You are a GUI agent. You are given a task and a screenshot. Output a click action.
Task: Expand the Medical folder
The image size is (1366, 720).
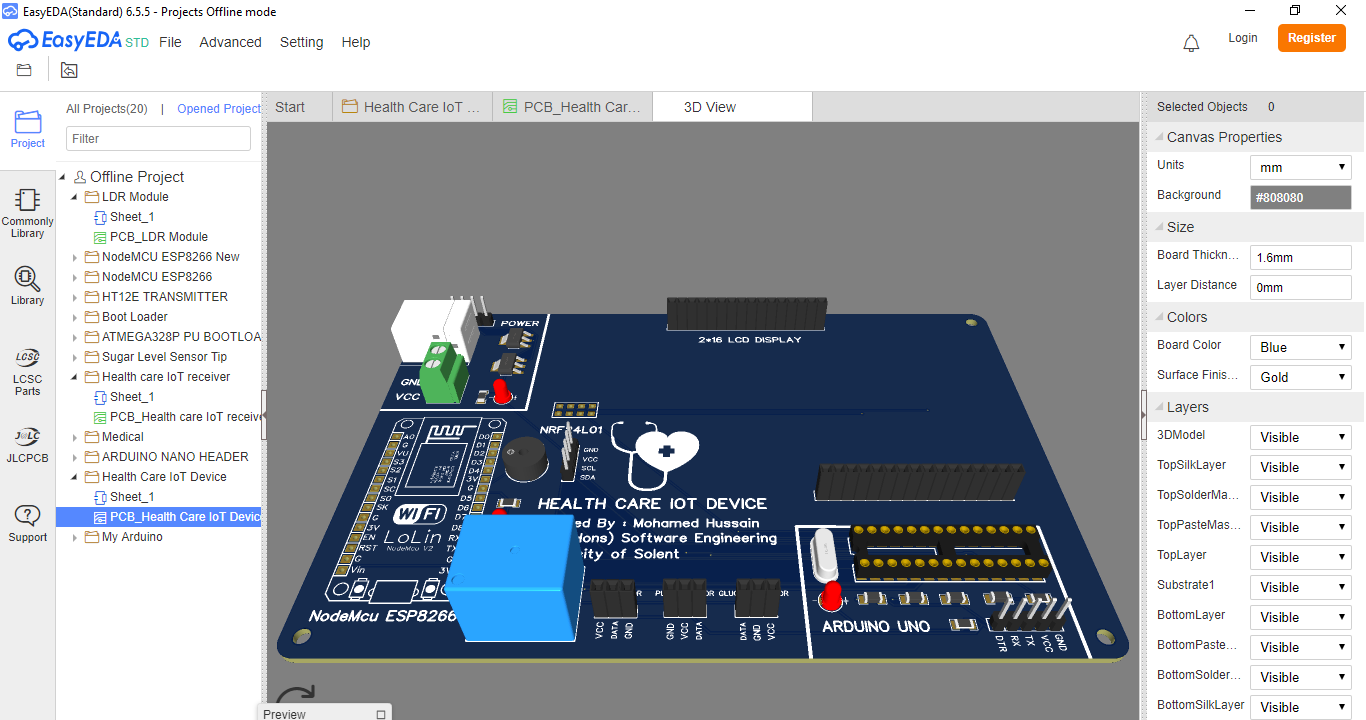tap(75, 437)
